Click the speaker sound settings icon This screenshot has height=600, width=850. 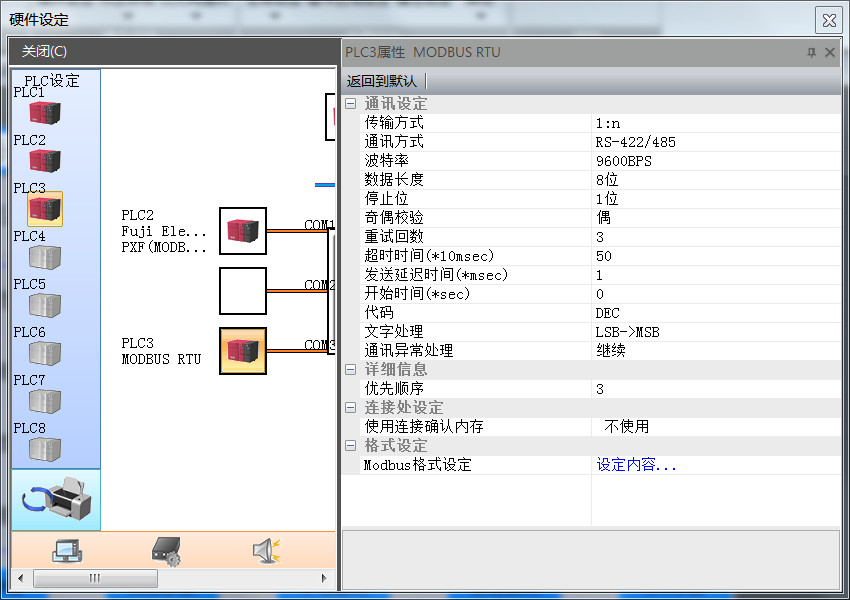(x=266, y=550)
